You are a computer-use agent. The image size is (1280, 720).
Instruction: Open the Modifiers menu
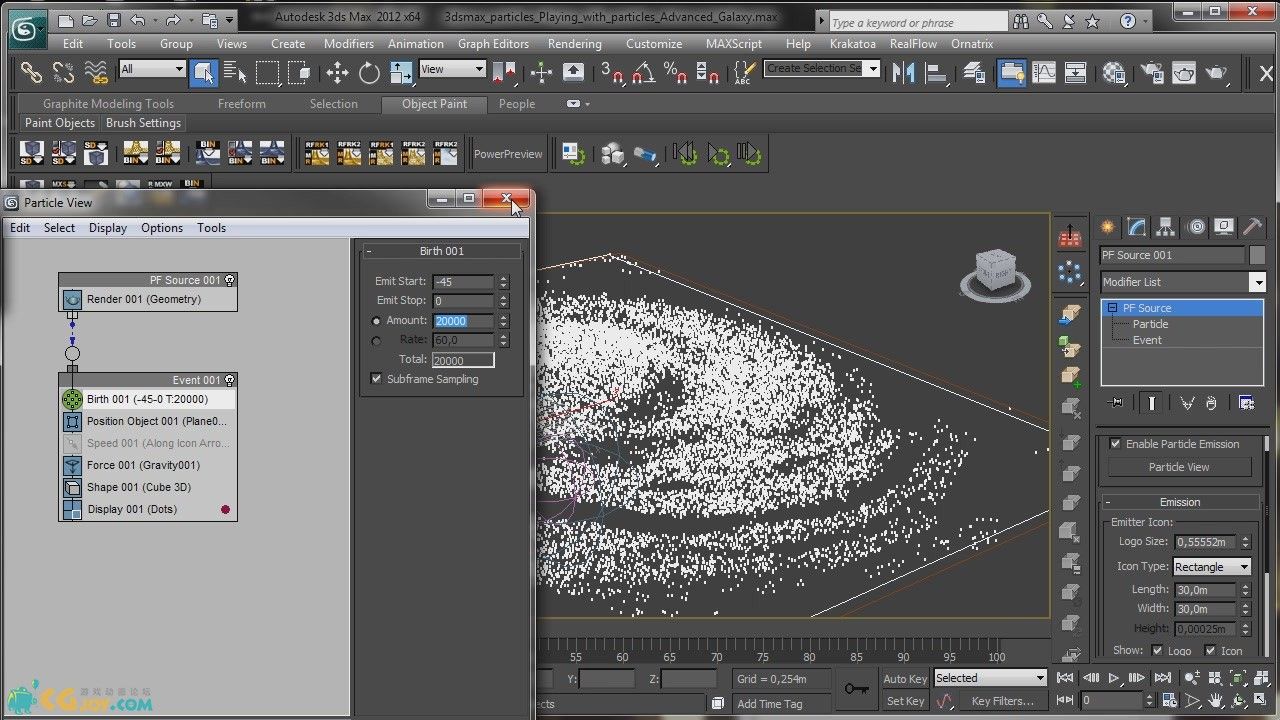pos(348,44)
